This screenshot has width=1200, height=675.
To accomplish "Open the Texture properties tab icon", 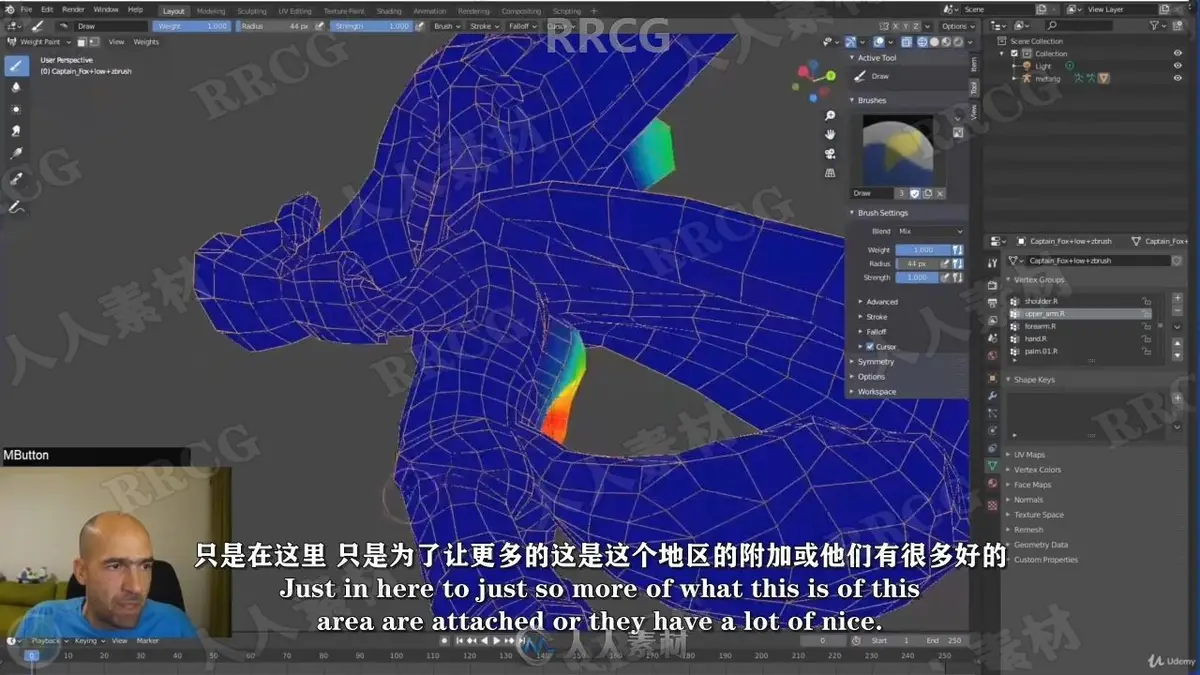I will pyautogui.click(x=992, y=506).
